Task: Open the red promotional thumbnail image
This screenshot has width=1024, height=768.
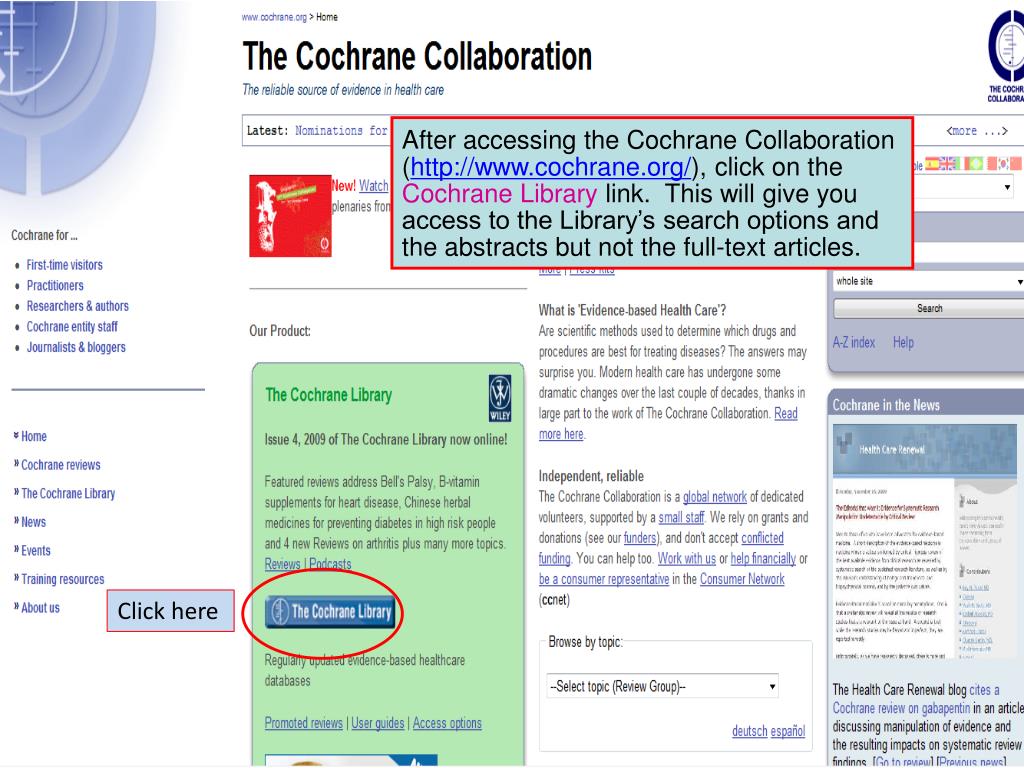Action: pyautogui.click(x=290, y=216)
